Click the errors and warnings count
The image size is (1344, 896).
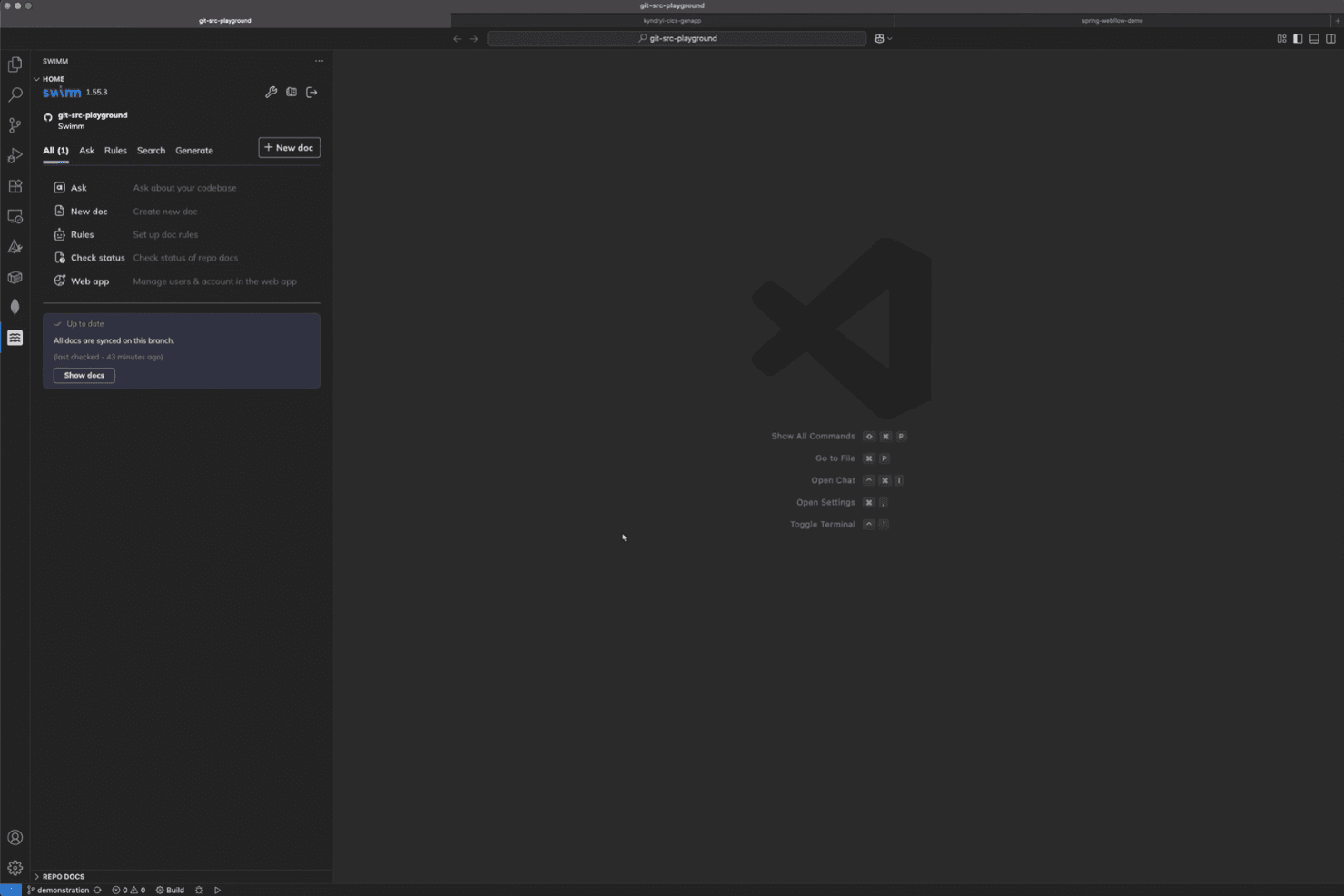(128, 890)
